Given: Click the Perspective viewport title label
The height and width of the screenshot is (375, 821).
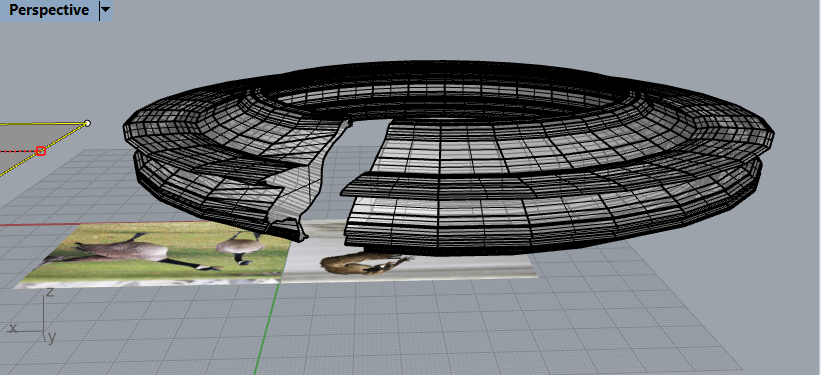Looking at the screenshot, I should coord(49,10).
